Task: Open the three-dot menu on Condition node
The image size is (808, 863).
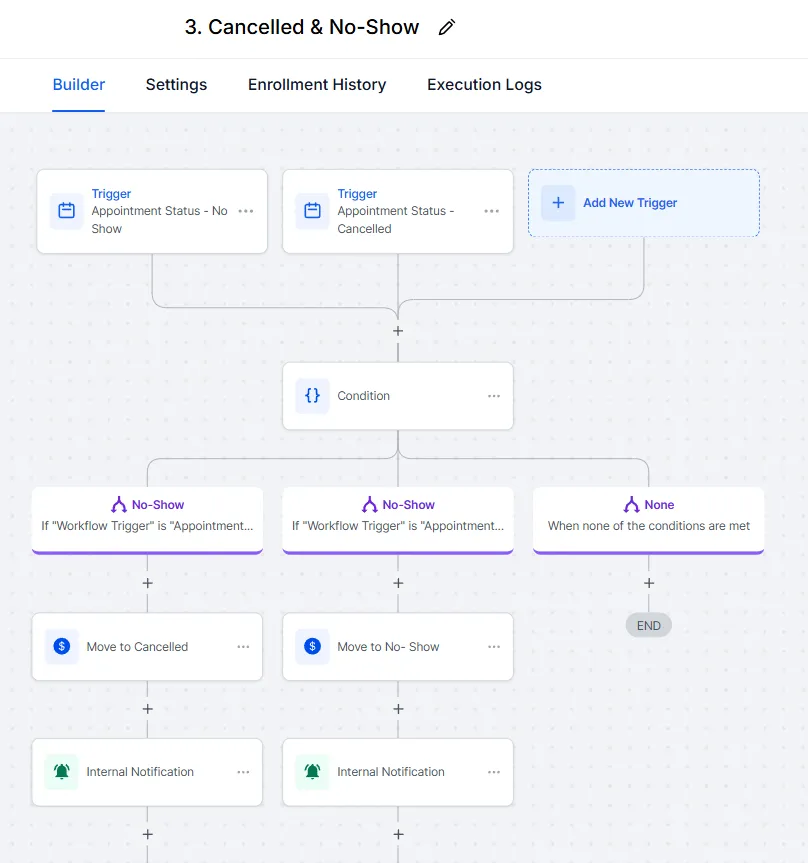Action: (494, 396)
